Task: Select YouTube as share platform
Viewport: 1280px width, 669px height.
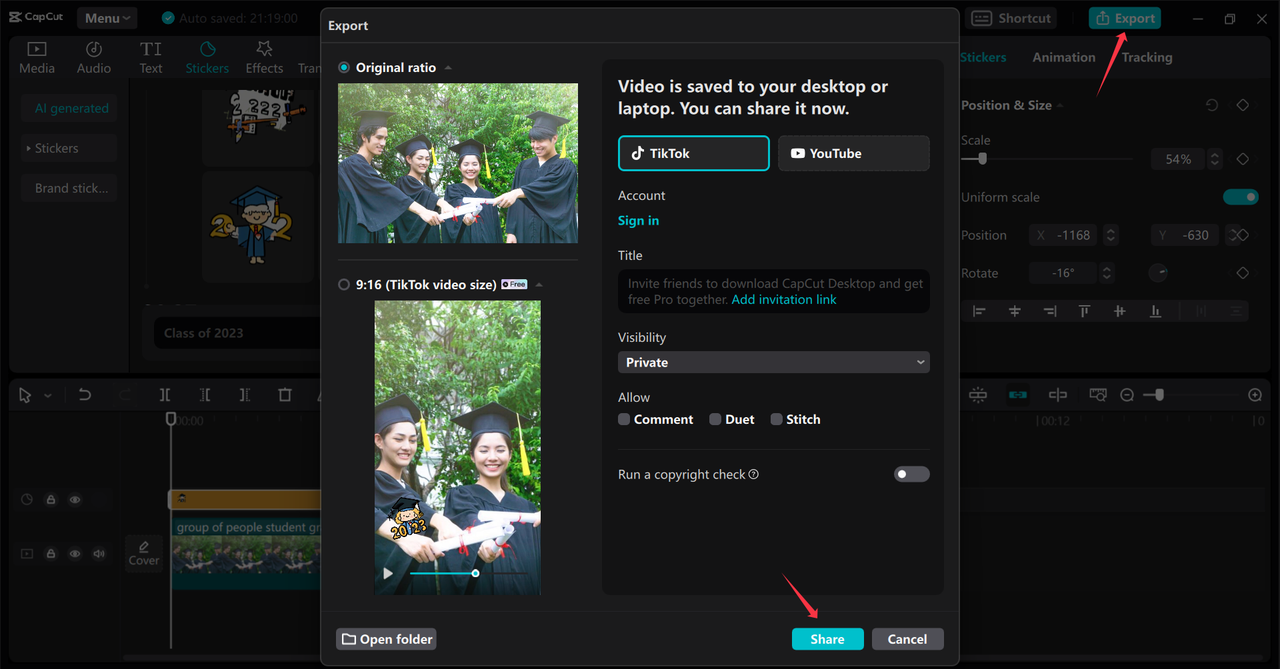Action: [x=854, y=153]
